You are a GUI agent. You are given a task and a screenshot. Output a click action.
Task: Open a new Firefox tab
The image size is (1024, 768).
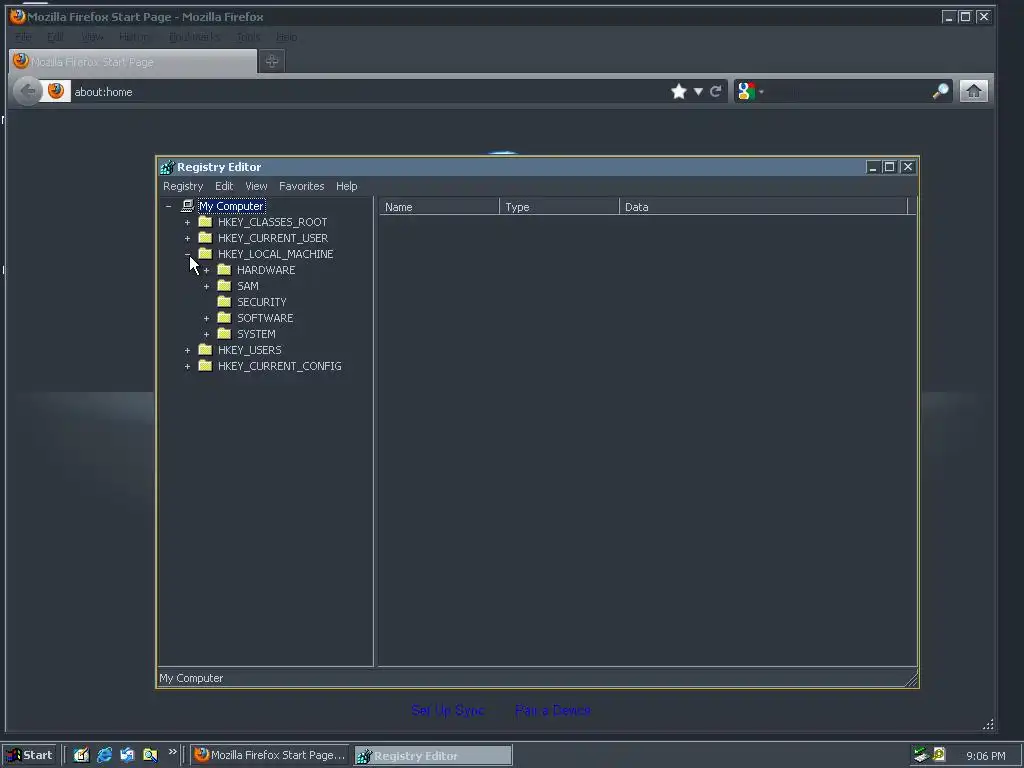pyautogui.click(x=272, y=61)
